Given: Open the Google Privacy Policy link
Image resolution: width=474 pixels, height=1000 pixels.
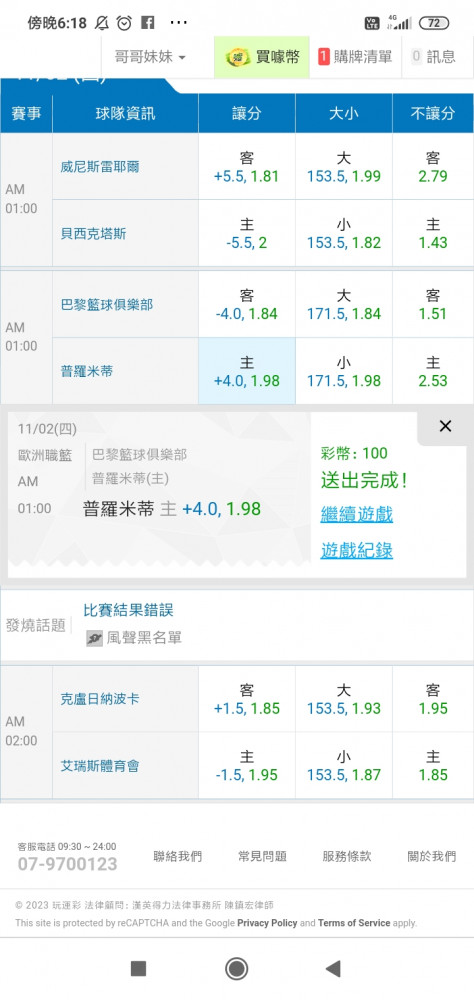Looking at the screenshot, I should tap(267, 923).
